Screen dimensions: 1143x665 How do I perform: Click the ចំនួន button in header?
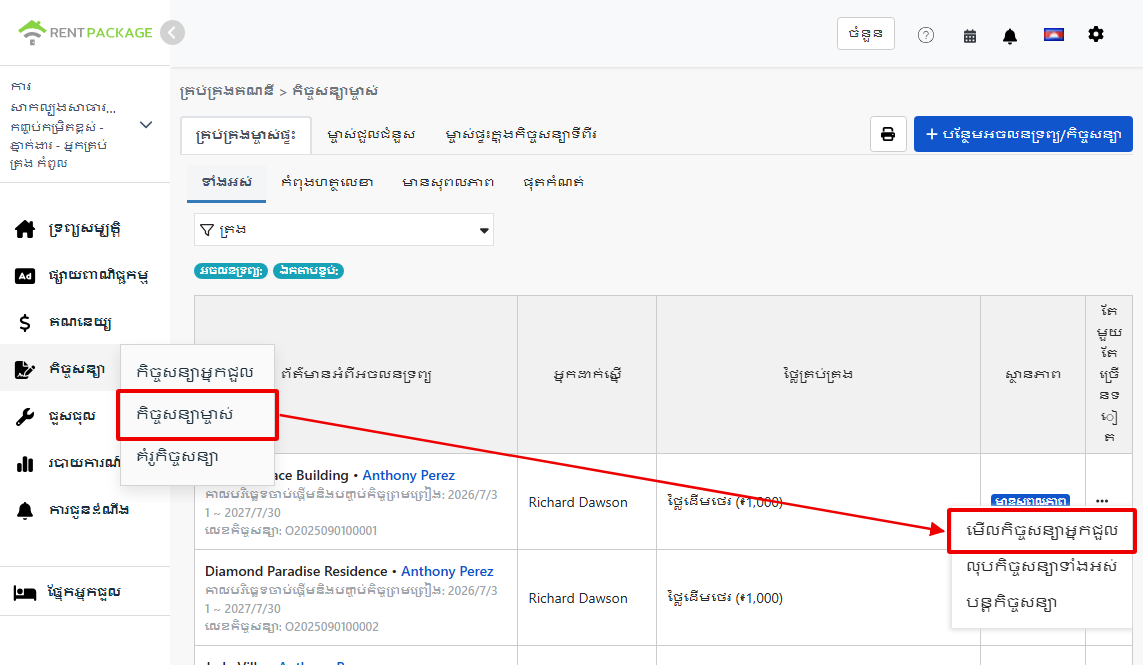pos(865,34)
